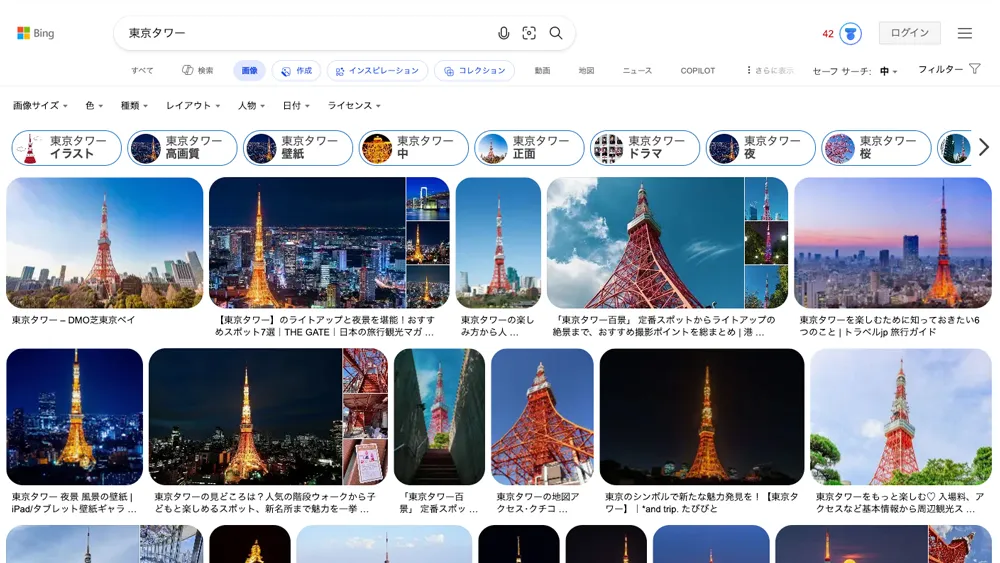Open the hamburger menu icon
This screenshot has width=1000, height=563.
click(964, 33)
